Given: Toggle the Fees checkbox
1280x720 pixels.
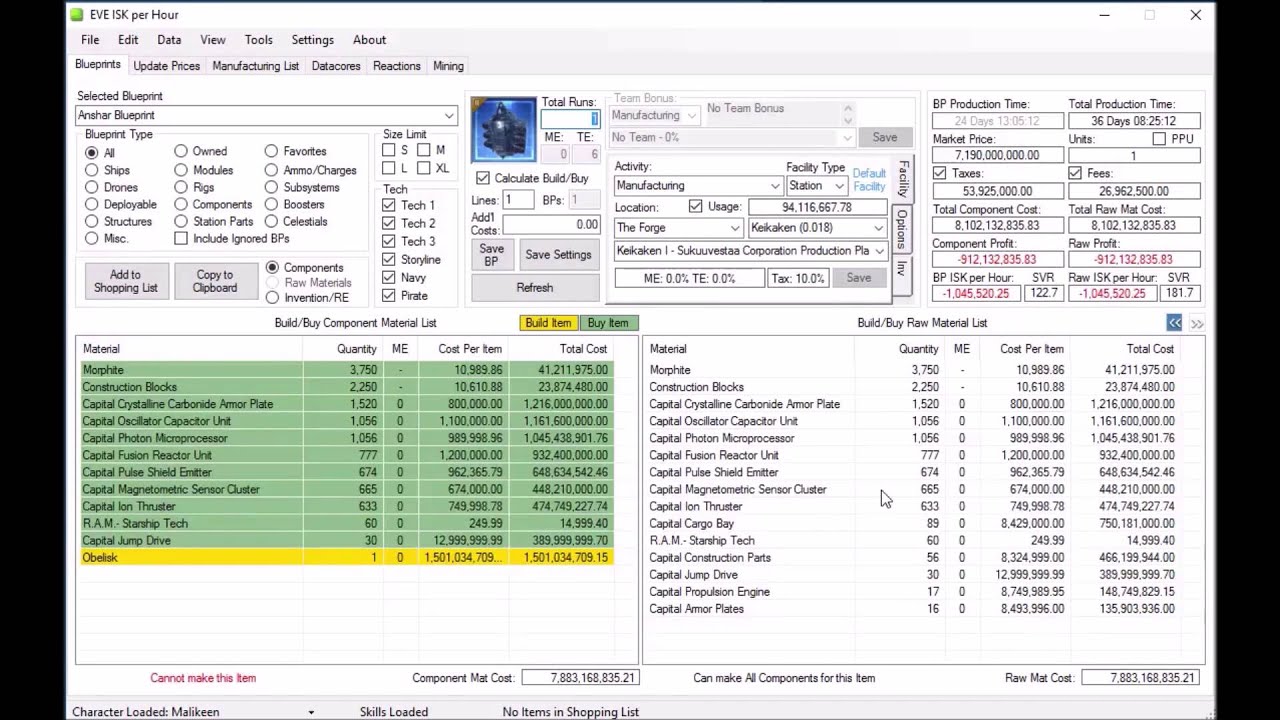Looking at the screenshot, I should point(1075,173).
